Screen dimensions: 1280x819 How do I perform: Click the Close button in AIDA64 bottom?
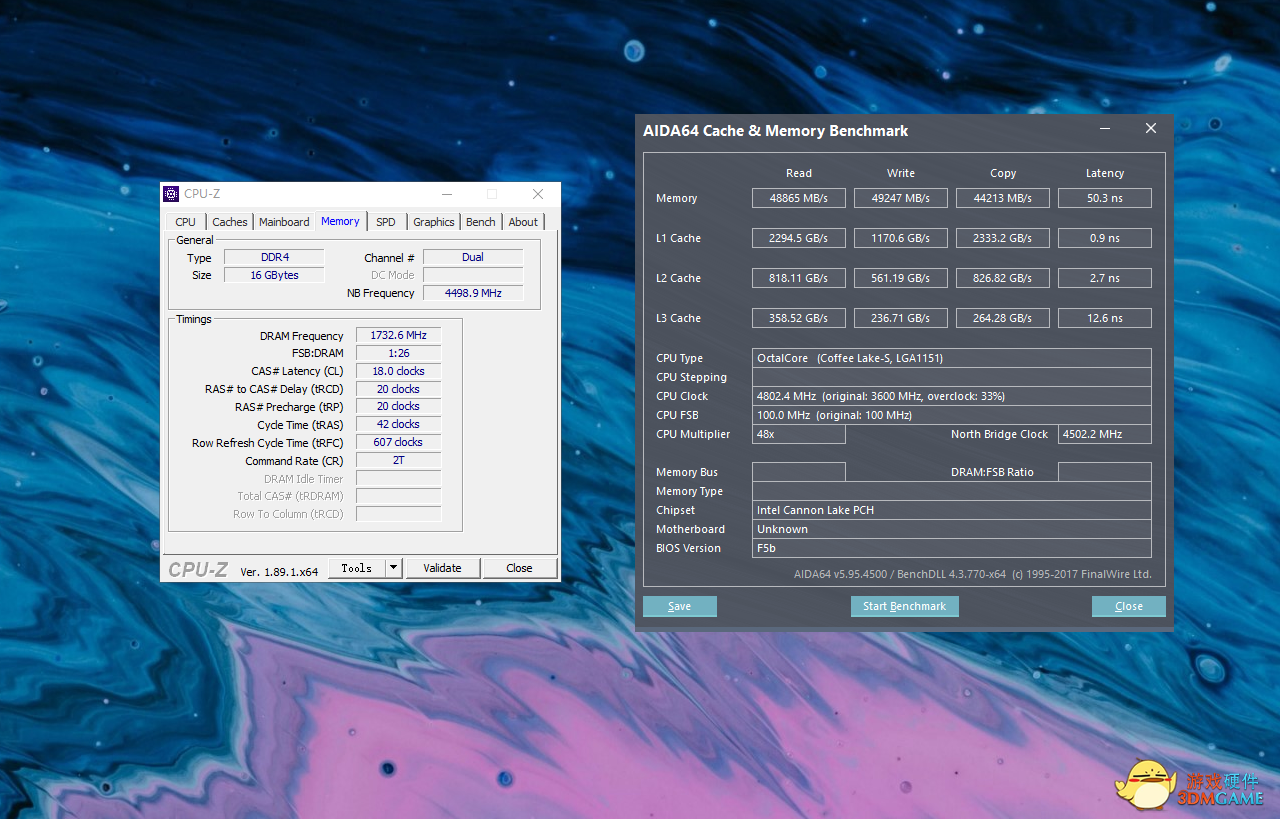pos(1129,606)
